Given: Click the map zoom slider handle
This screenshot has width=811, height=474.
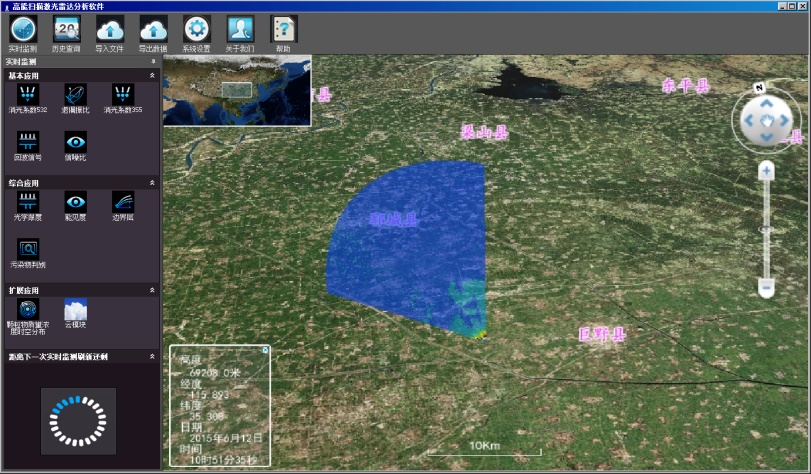Looking at the screenshot, I should click(x=766, y=230).
